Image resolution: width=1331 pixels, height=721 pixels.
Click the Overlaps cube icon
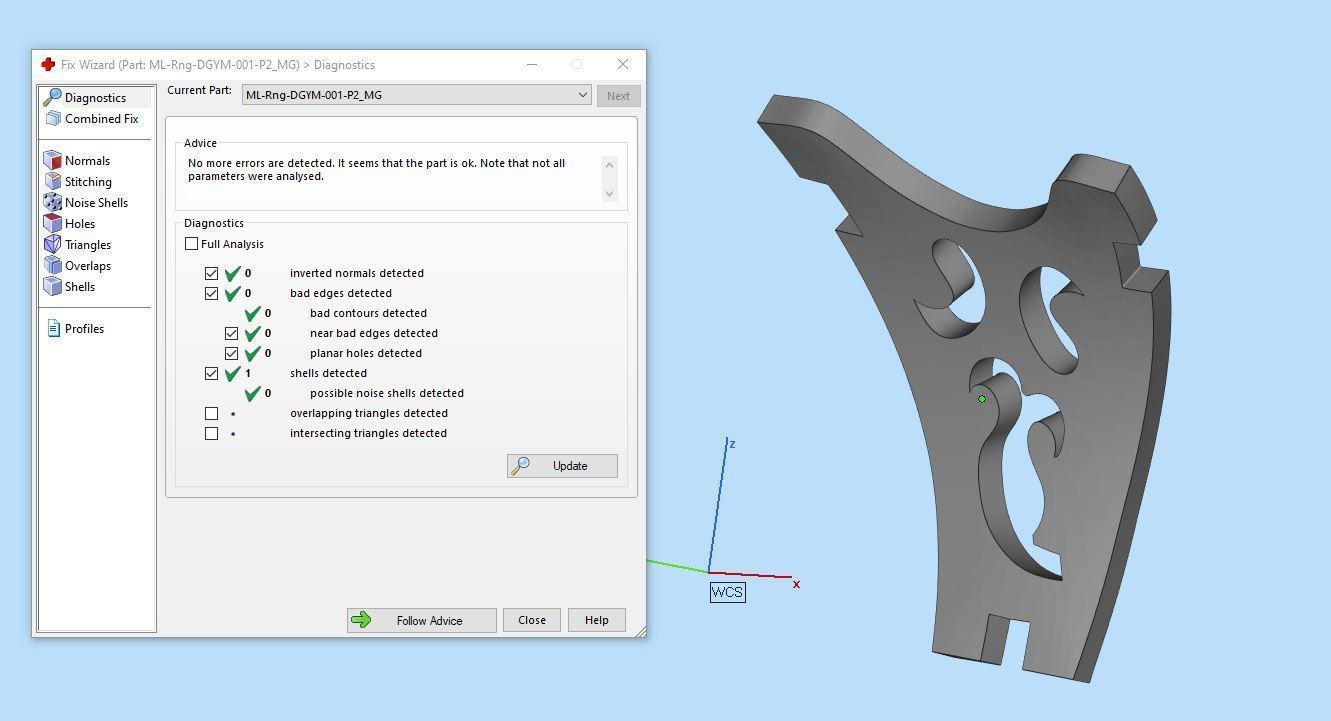tap(53, 265)
